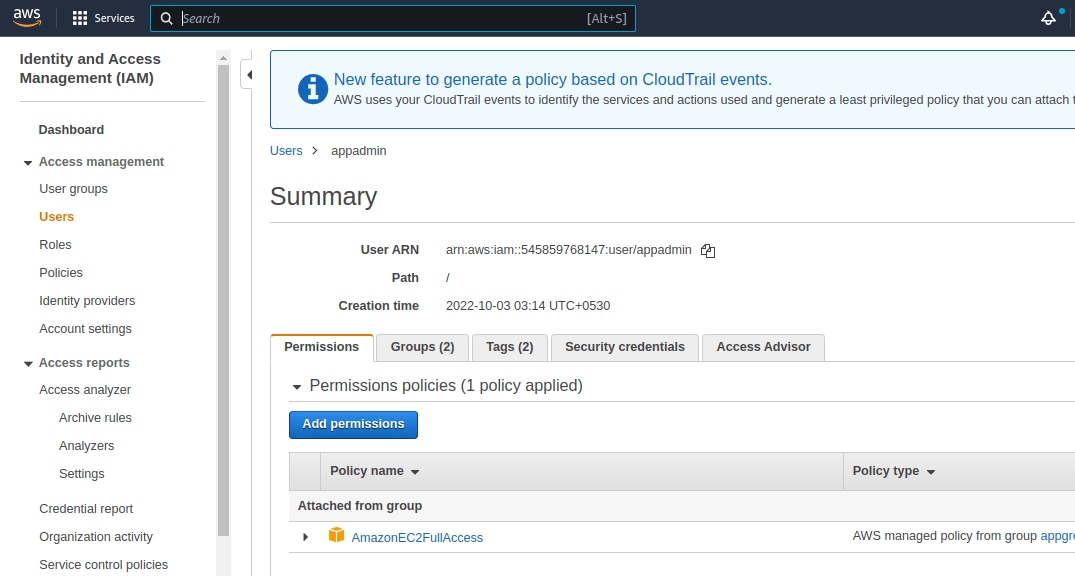Click the sidebar scrollbar up arrow

pyautogui.click(x=223, y=58)
